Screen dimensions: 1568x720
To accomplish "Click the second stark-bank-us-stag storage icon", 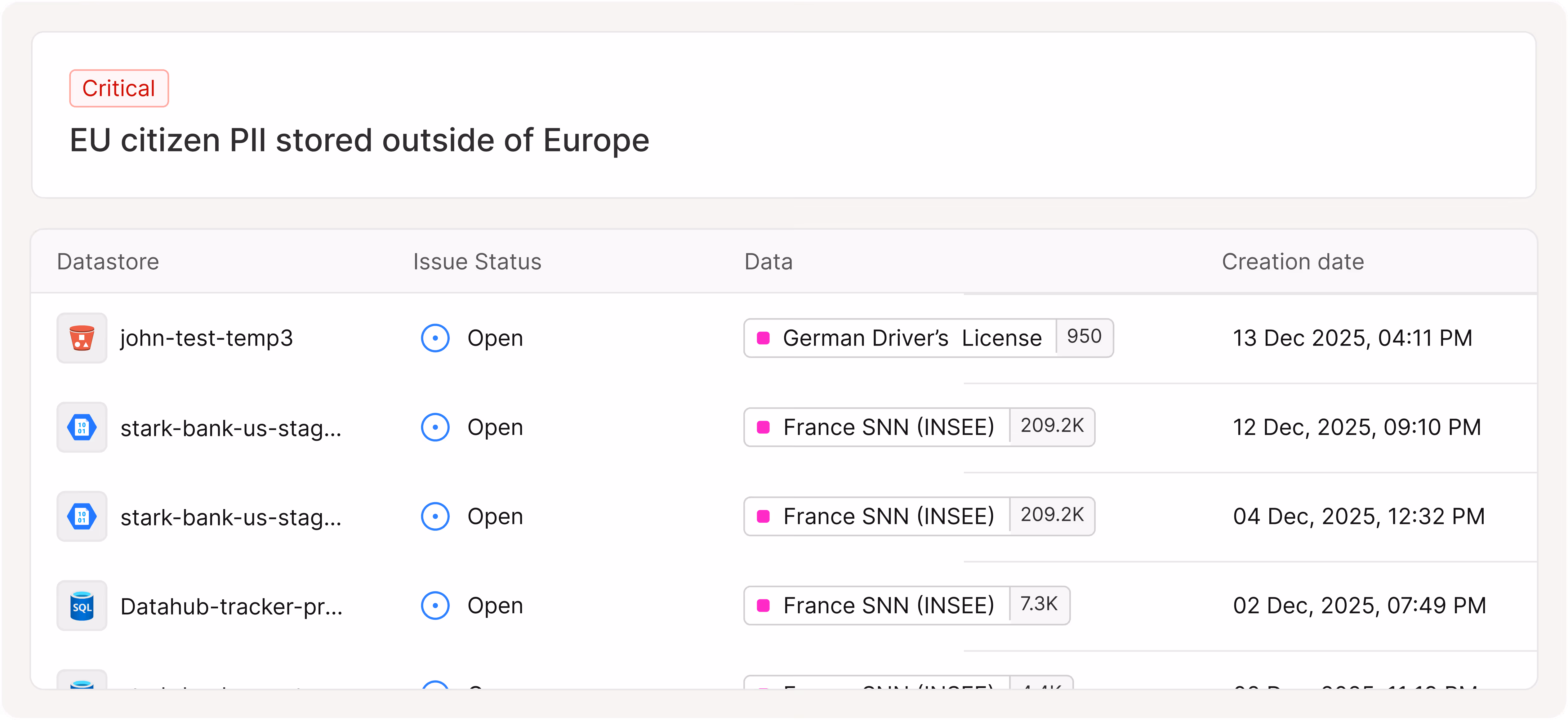I will pos(82,516).
